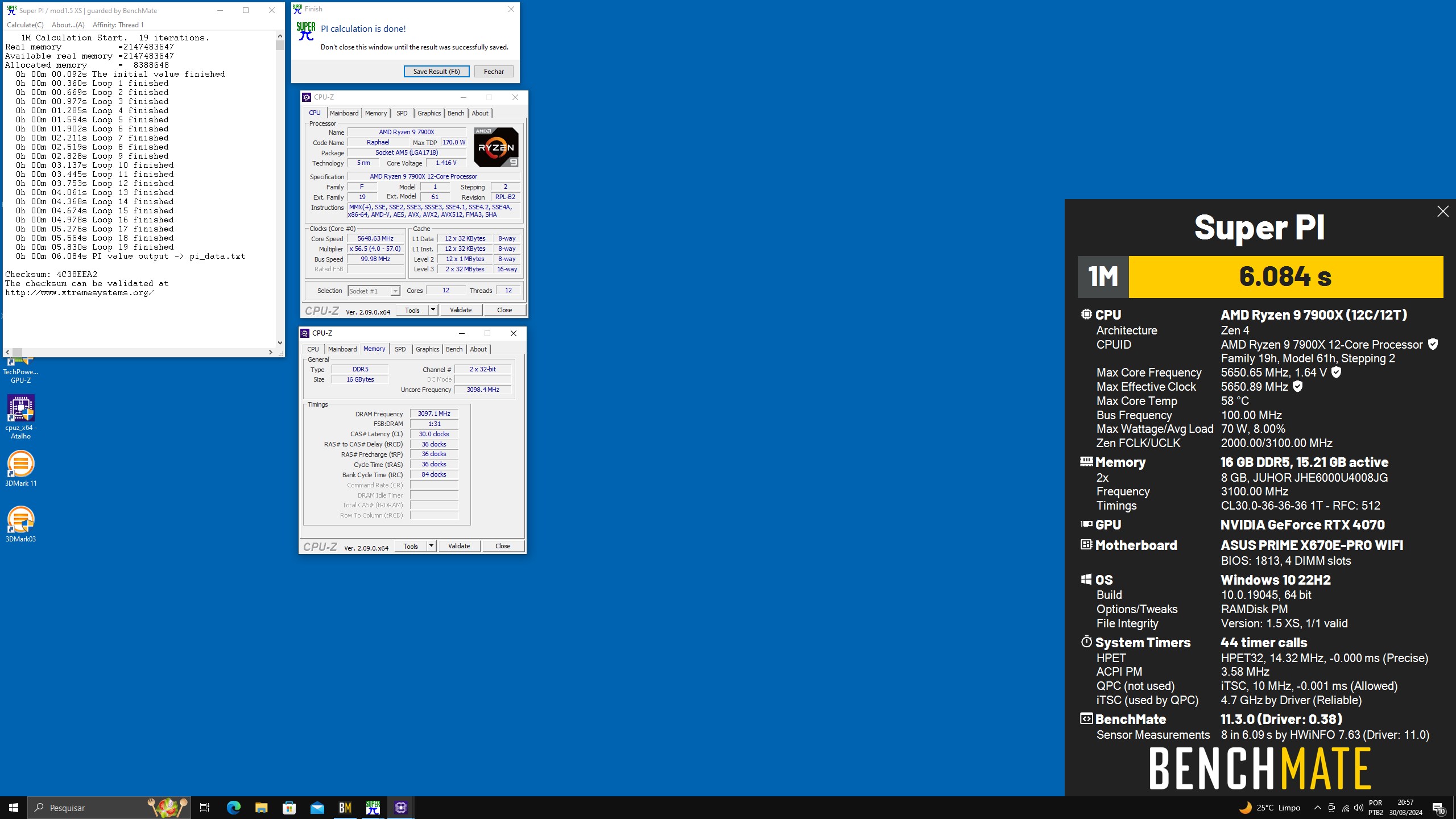The height and width of the screenshot is (819, 1456).
Task: Click Fechar button in Finish dialog
Action: click(494, 72)
